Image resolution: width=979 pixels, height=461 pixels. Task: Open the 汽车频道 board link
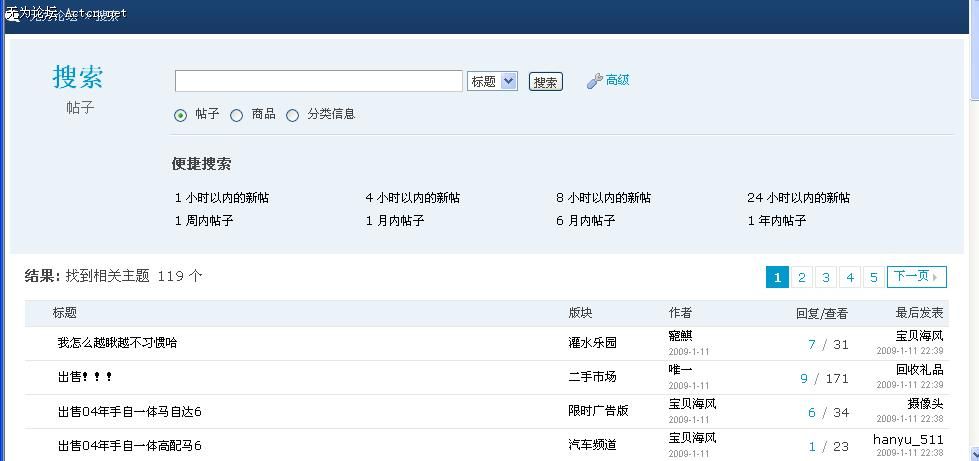pyautogui.click(x=593, y=445)
